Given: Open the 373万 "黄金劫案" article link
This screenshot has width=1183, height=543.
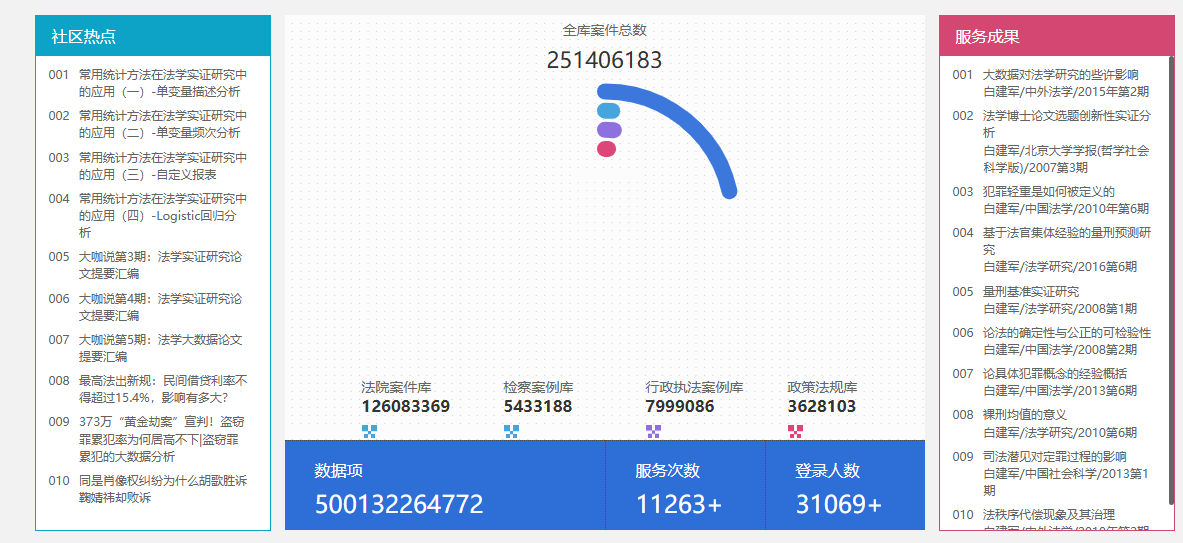Looking at the screenshot, I should (162, 439).
